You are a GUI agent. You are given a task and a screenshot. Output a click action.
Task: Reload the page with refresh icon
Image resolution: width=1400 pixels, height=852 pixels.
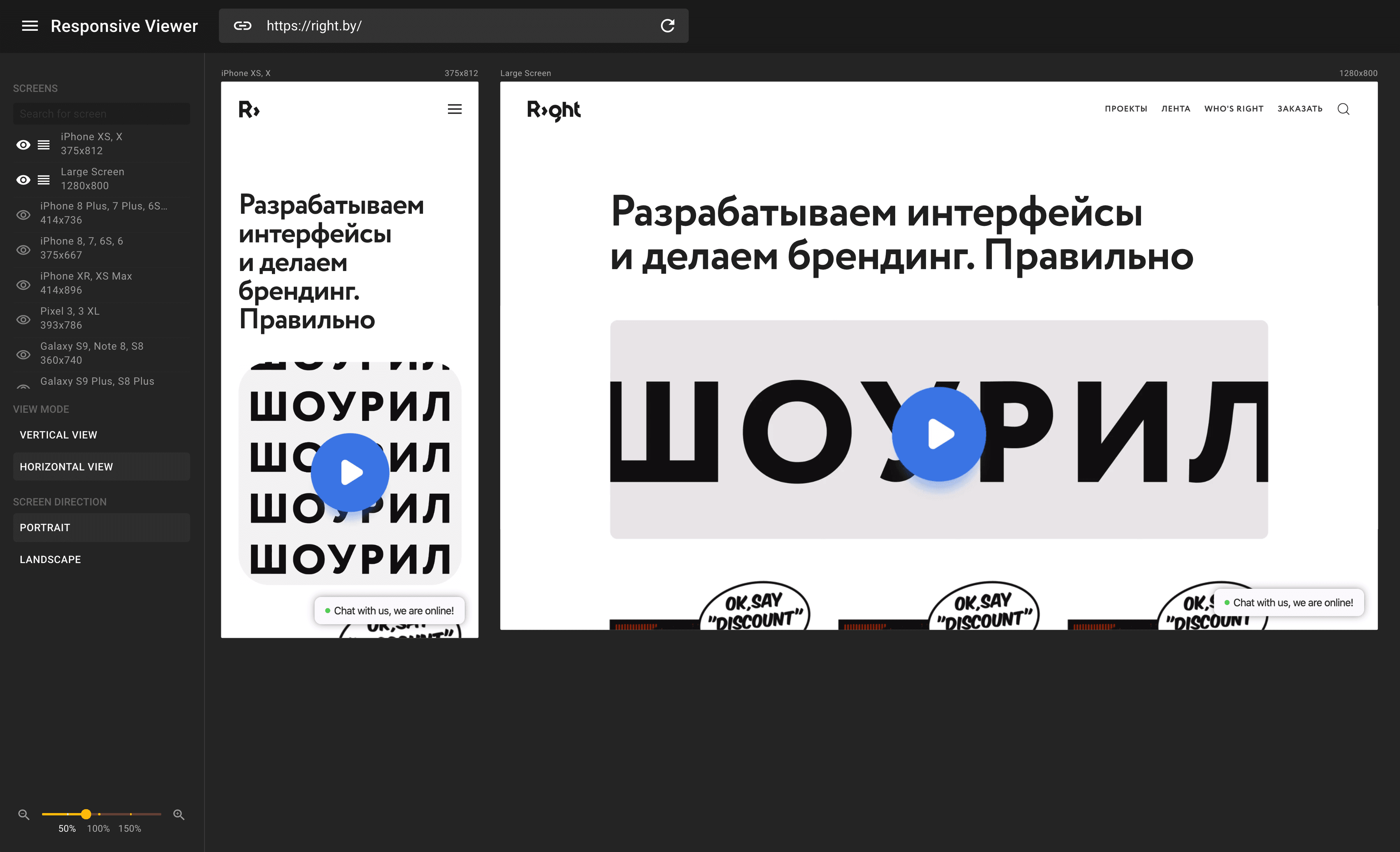667,26
